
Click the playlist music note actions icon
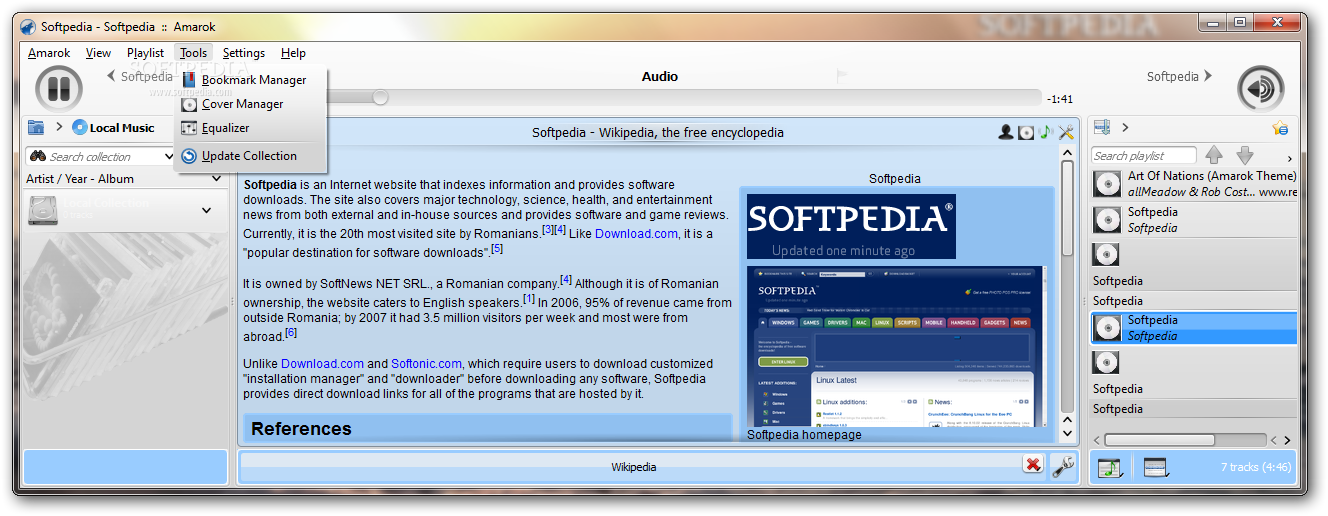(1109, 467)
